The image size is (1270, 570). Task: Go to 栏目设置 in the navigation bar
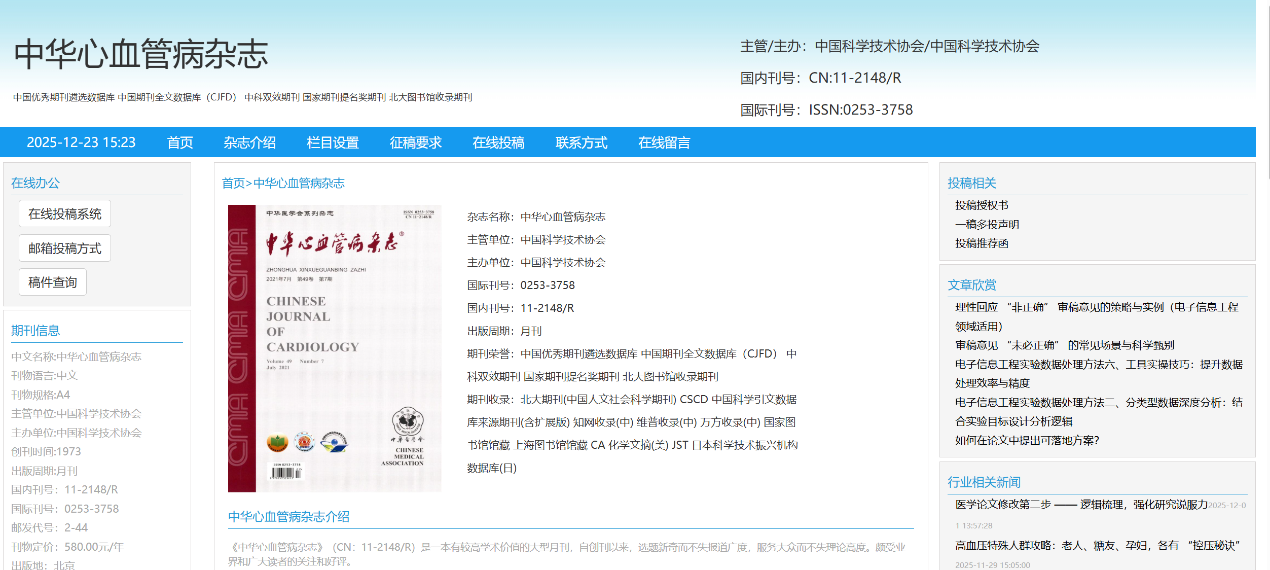(332, 142)
